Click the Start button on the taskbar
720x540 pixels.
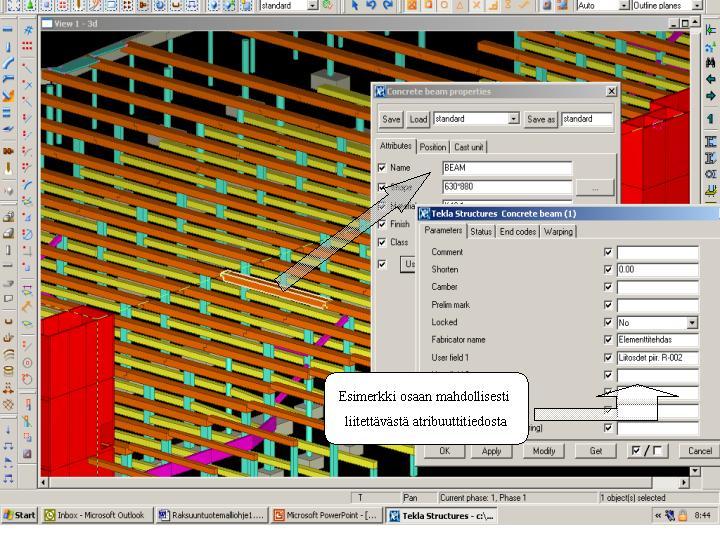point(19,515)
